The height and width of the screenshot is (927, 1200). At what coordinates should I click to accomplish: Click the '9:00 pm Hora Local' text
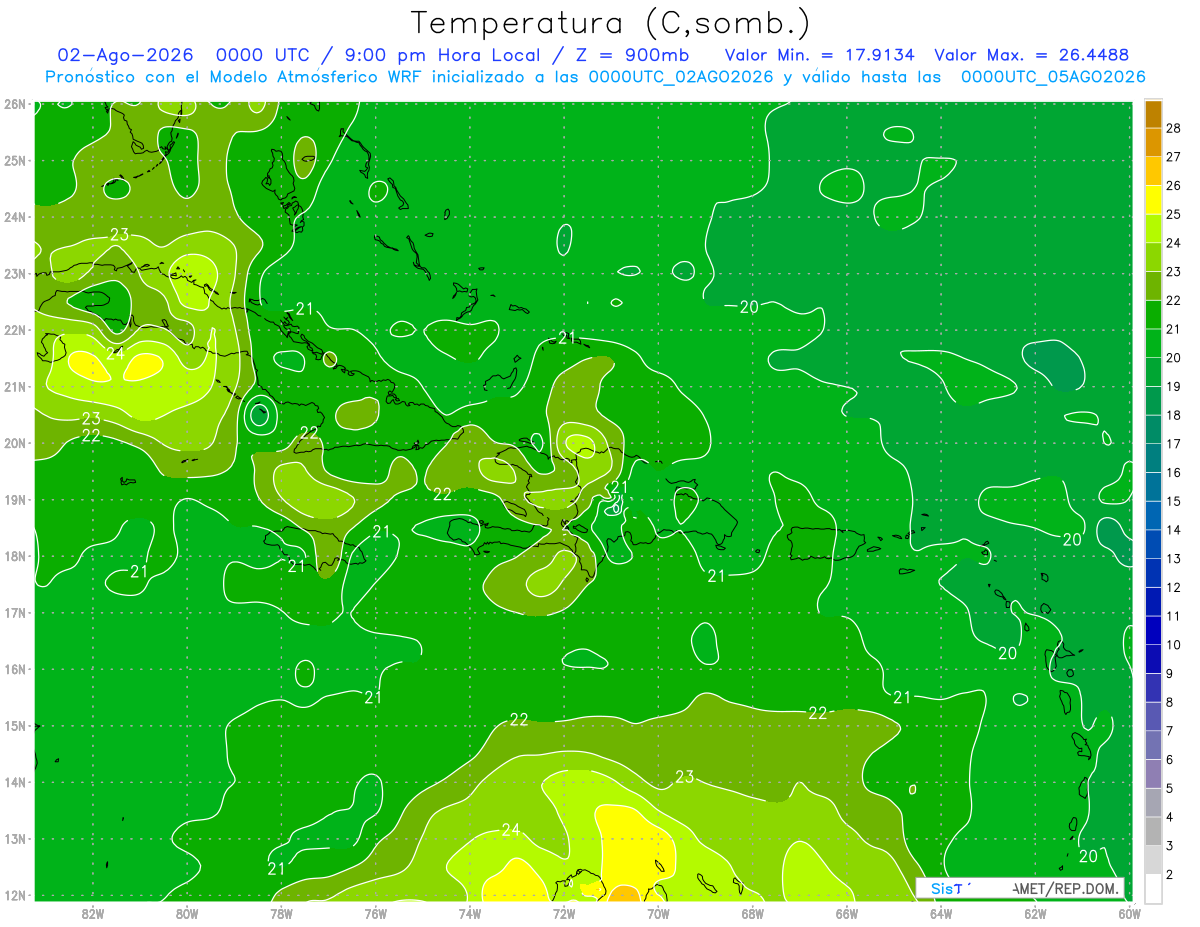pyautogui.click(x=443, y=55)
